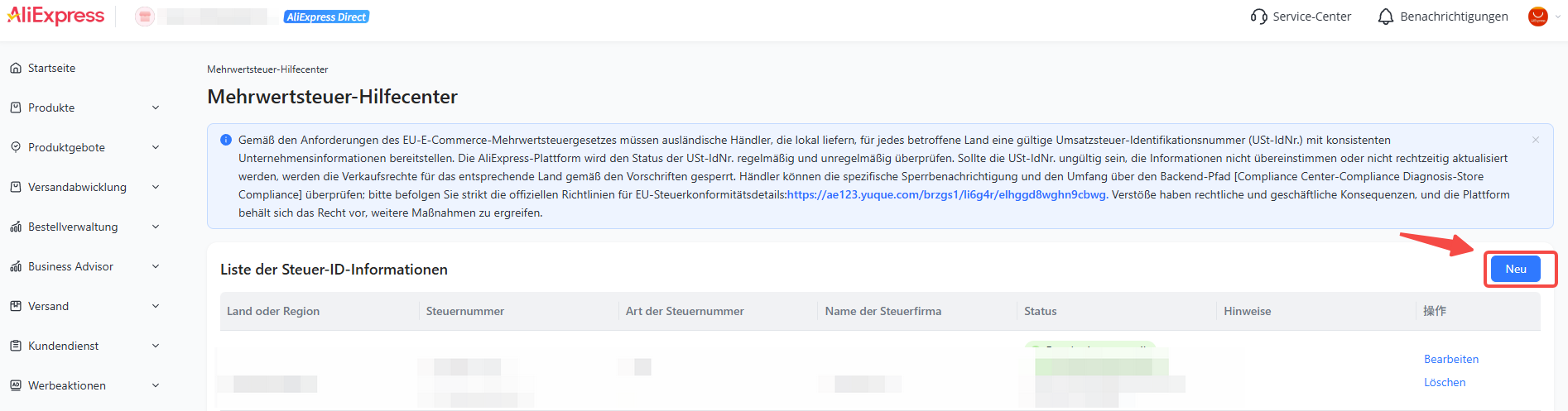This screenshot has width=1568, height=411.
Task: Click the Business Advisor chart icon
Action: pos(16,266)
